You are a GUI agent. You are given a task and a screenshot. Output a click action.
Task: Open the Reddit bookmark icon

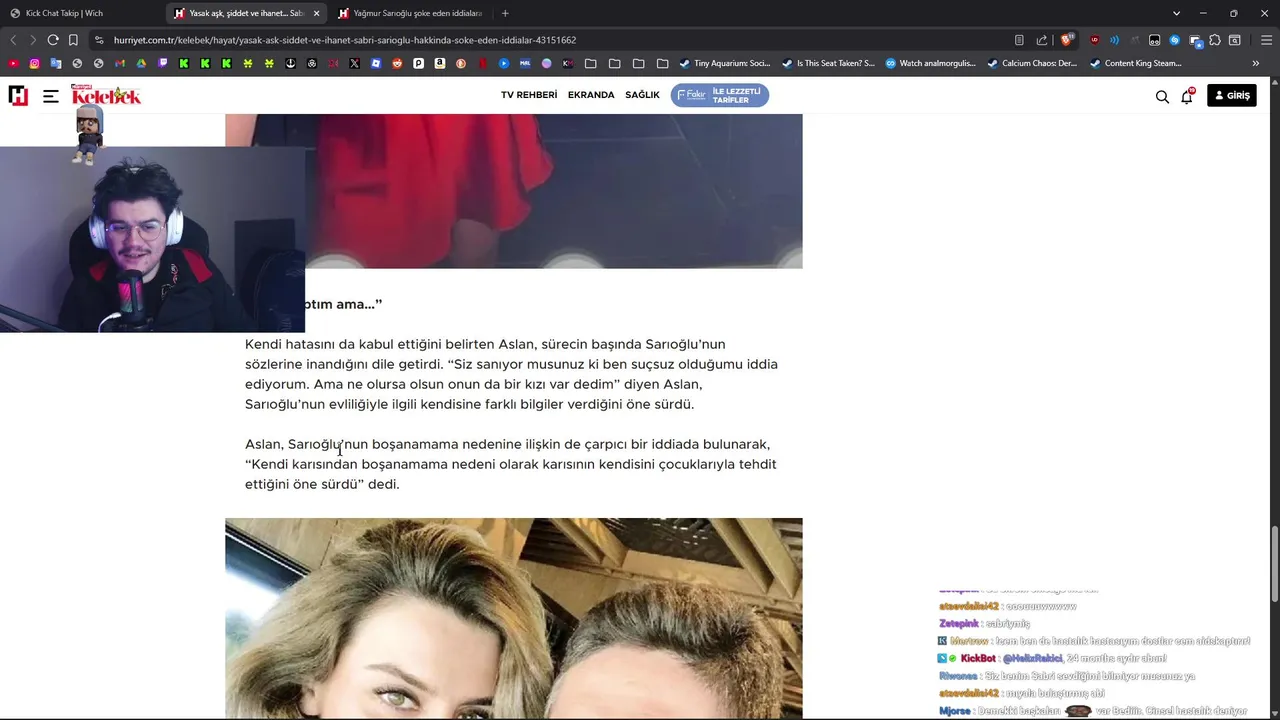click(397, 63)
